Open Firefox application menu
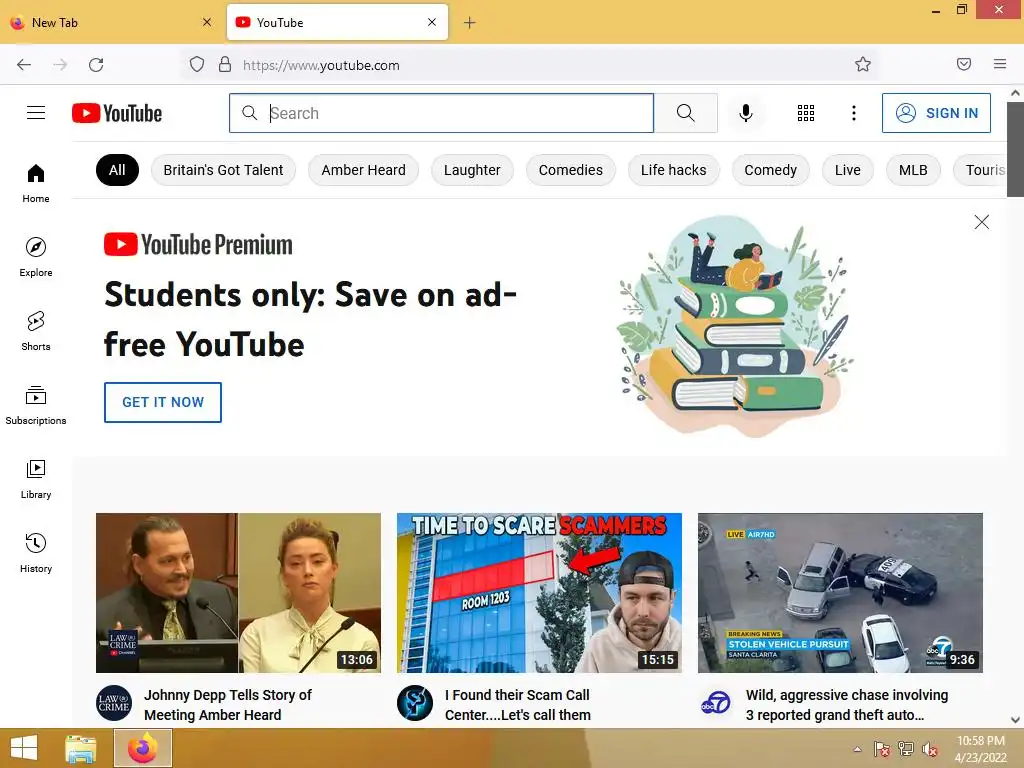The image size is (1024, 768). pos(1000,64)
